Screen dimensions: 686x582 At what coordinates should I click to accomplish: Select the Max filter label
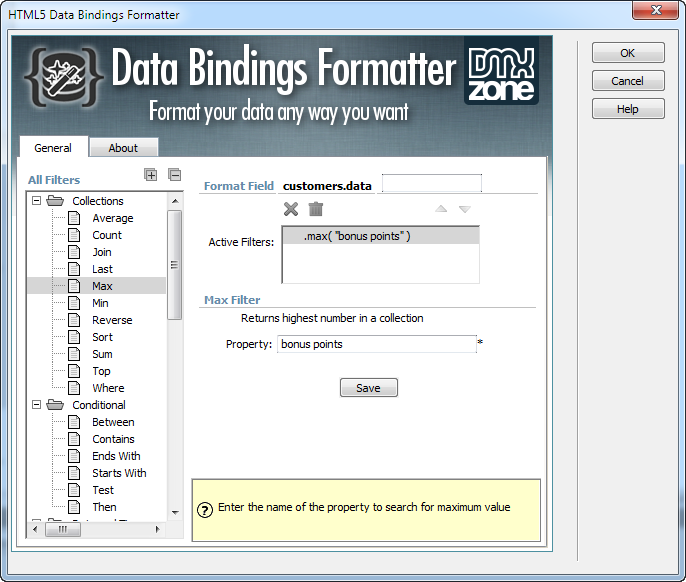(x=102, y=286)
